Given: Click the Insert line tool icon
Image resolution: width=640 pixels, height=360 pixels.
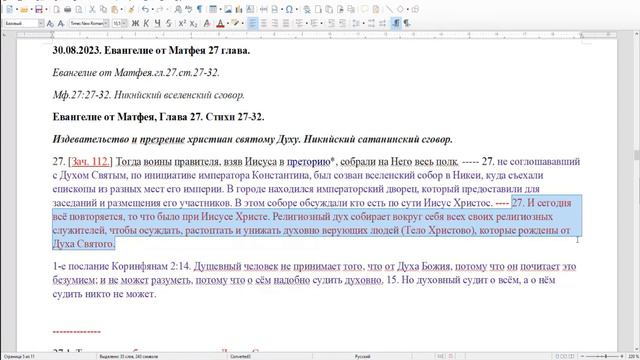Looking at the screenshot, I should [x=389, y=9].
